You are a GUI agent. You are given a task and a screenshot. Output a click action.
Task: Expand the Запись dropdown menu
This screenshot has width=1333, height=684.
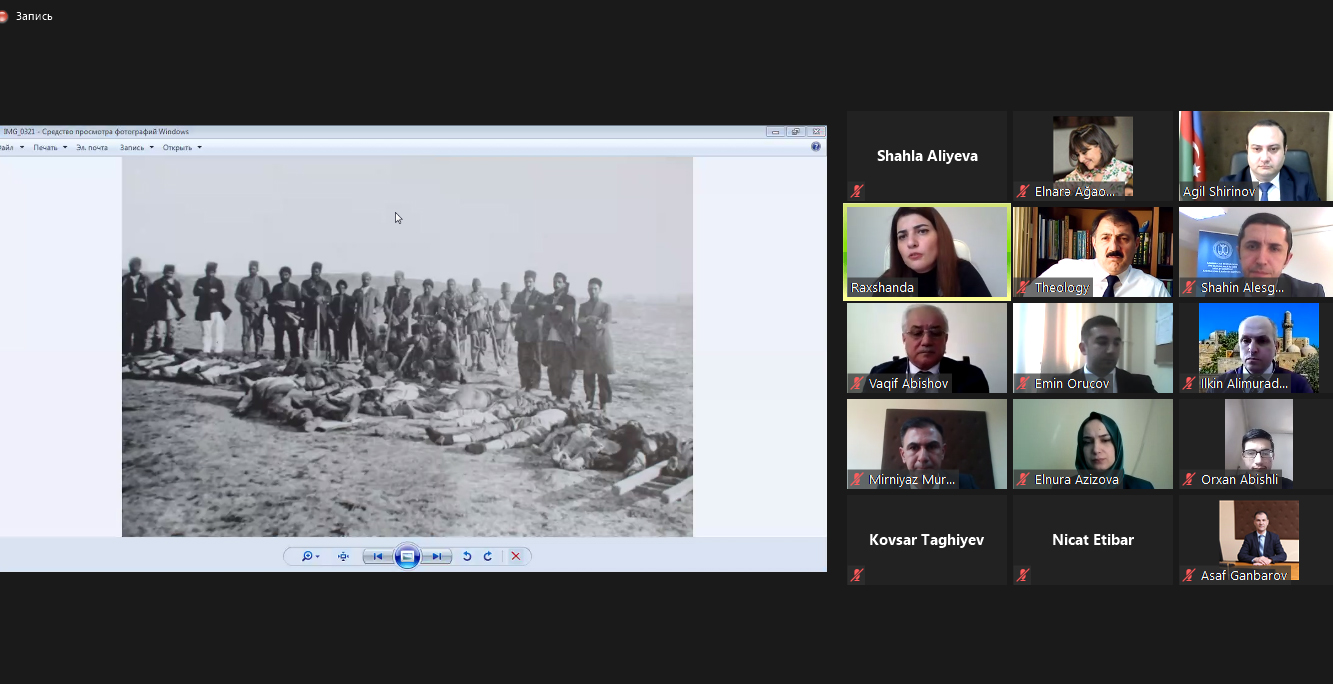point(136,147)
